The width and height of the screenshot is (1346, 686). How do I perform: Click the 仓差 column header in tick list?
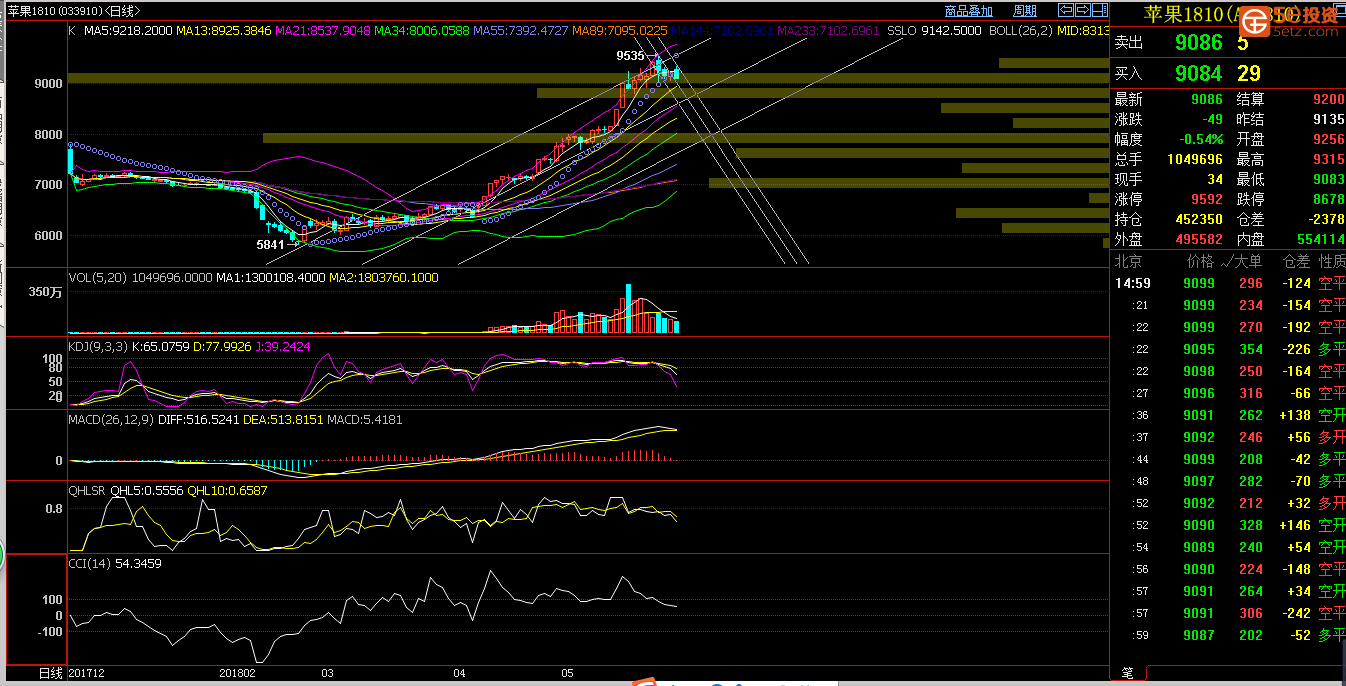(1297, 261)
